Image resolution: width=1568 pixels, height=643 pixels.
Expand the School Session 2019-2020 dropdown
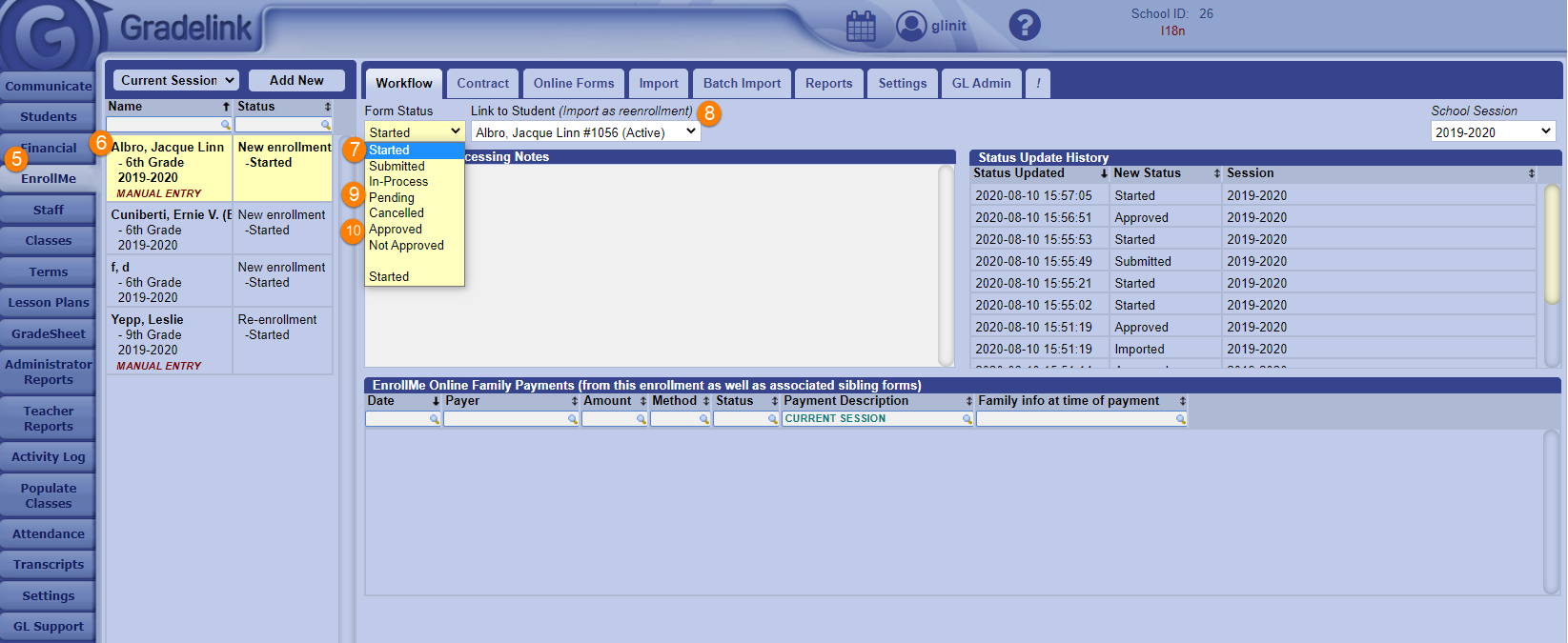coord(1492,132)
